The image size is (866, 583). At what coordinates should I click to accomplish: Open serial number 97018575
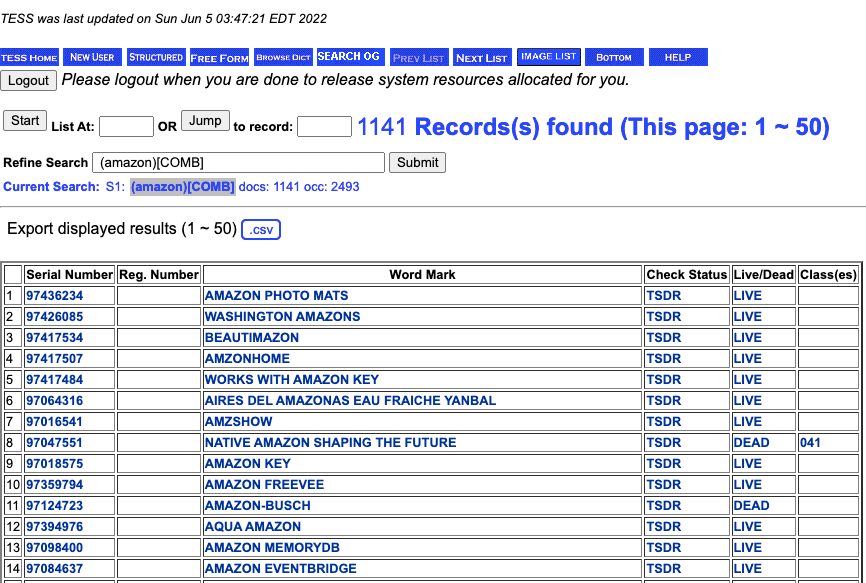54,463
